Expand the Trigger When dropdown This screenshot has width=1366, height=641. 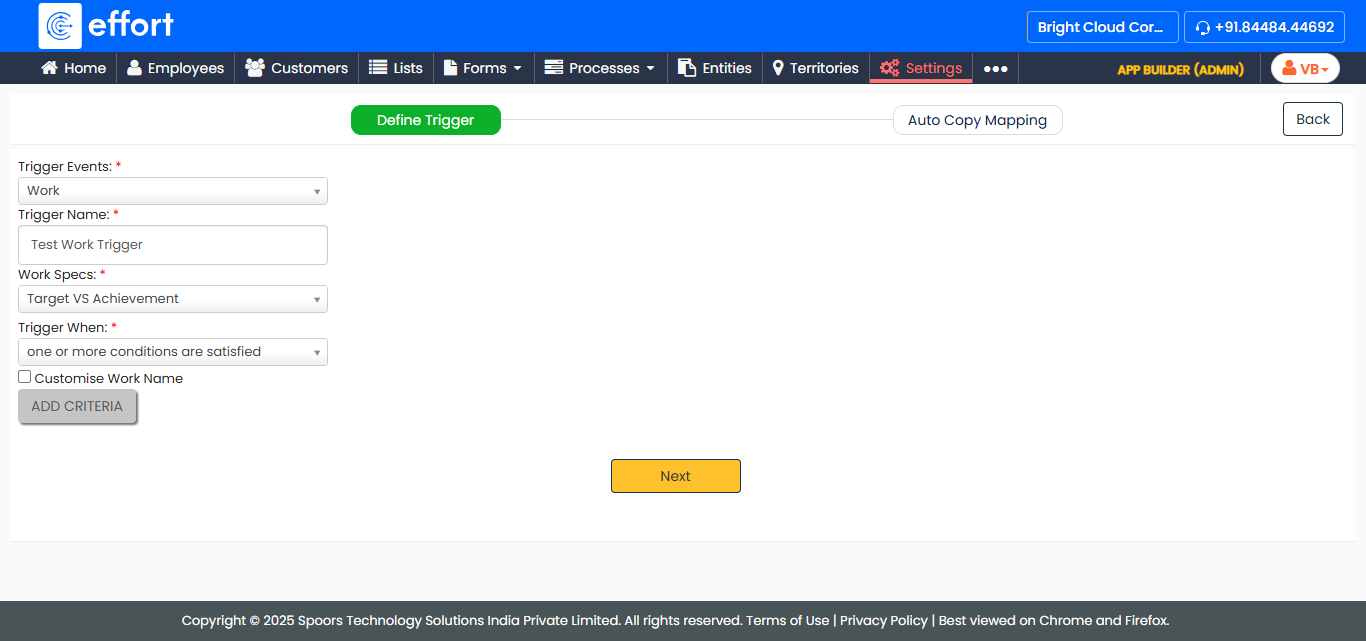pos(172,352)
